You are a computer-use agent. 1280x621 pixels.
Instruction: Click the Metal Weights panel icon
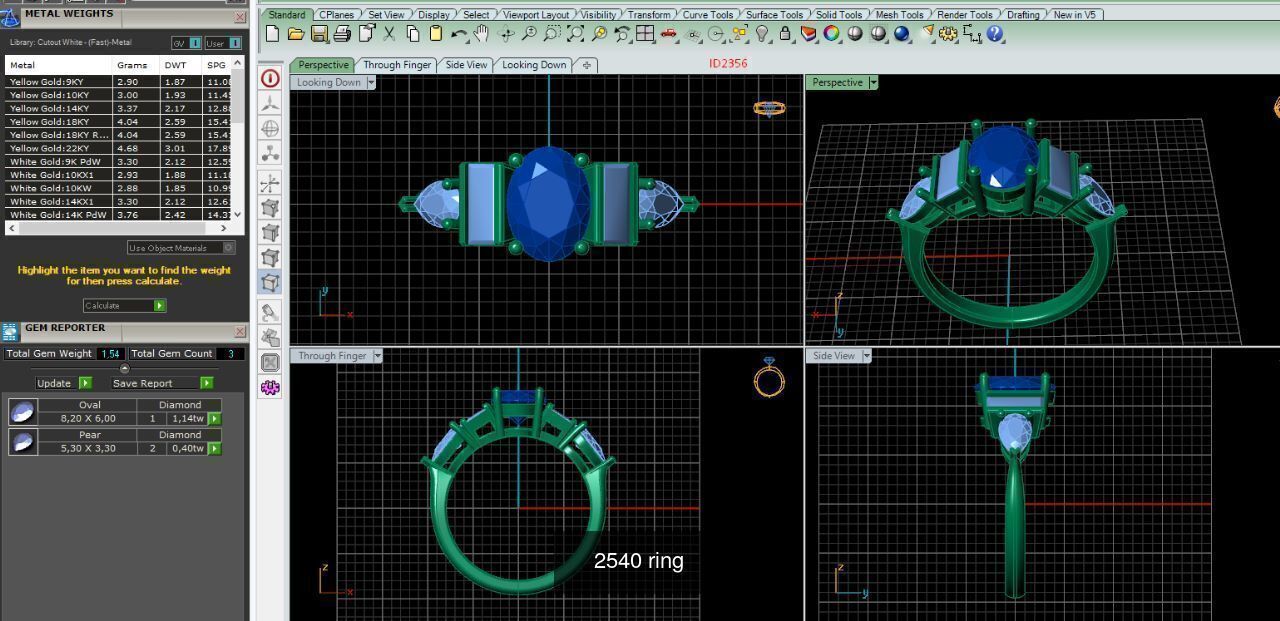click(10, 17)
